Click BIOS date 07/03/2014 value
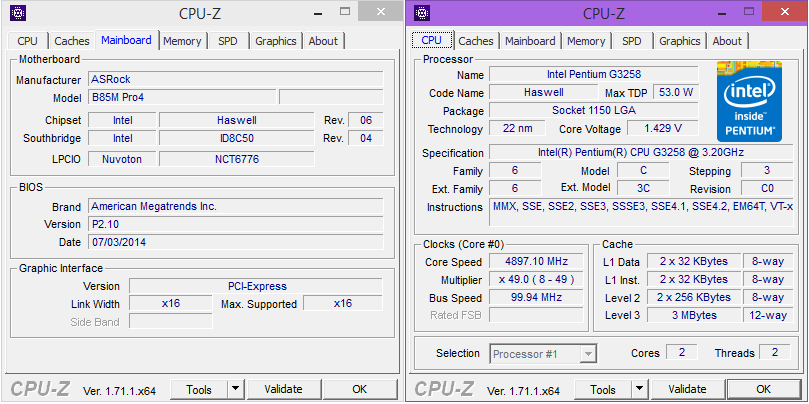The width and height of the screenshot is (809, 404). [x=236, y=242]
